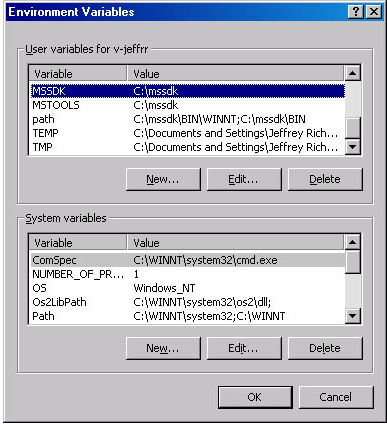Click the System variables list scroll down arrow

[353, 316]
